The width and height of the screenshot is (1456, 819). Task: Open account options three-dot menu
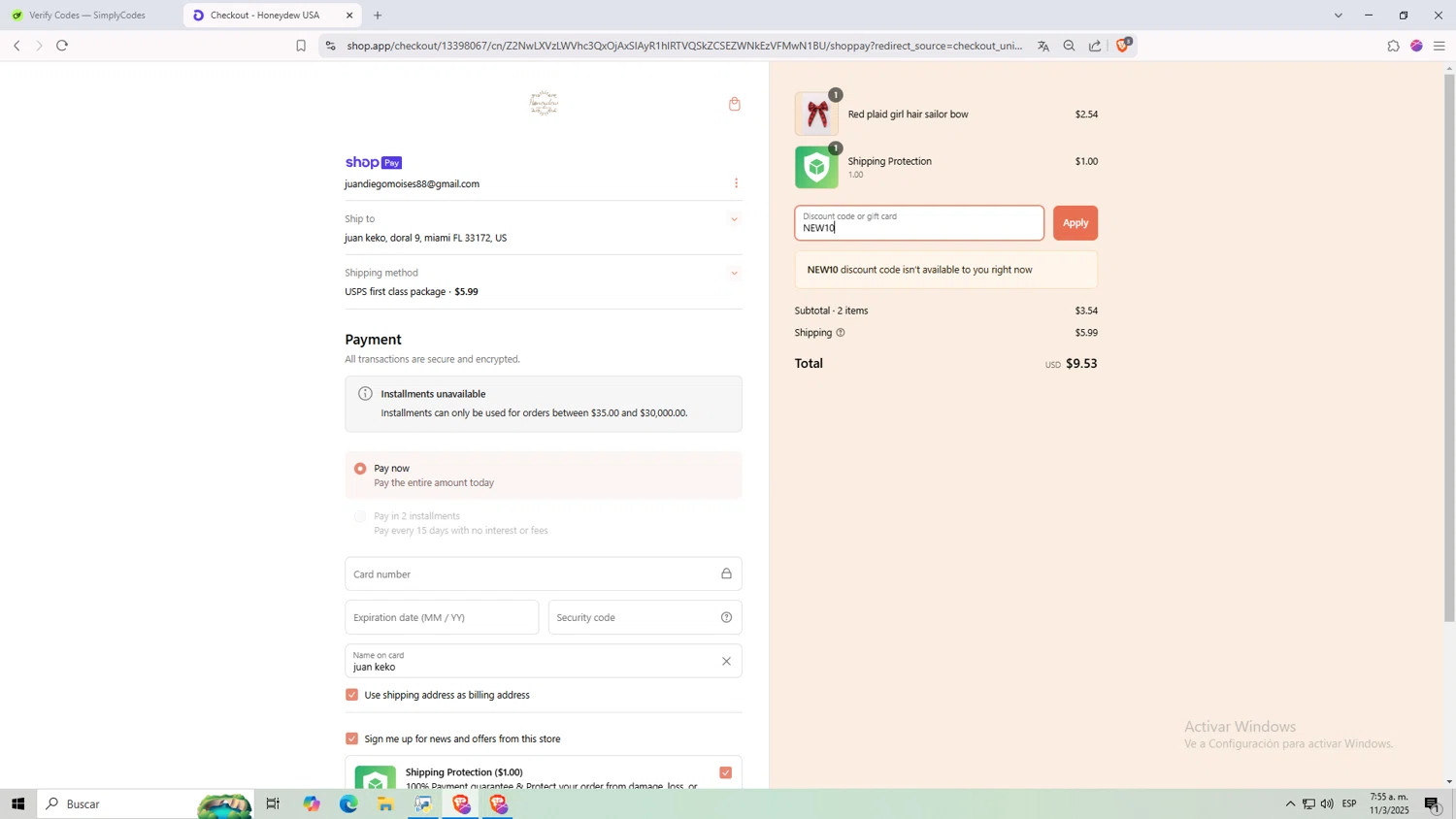tap(736, 183)
